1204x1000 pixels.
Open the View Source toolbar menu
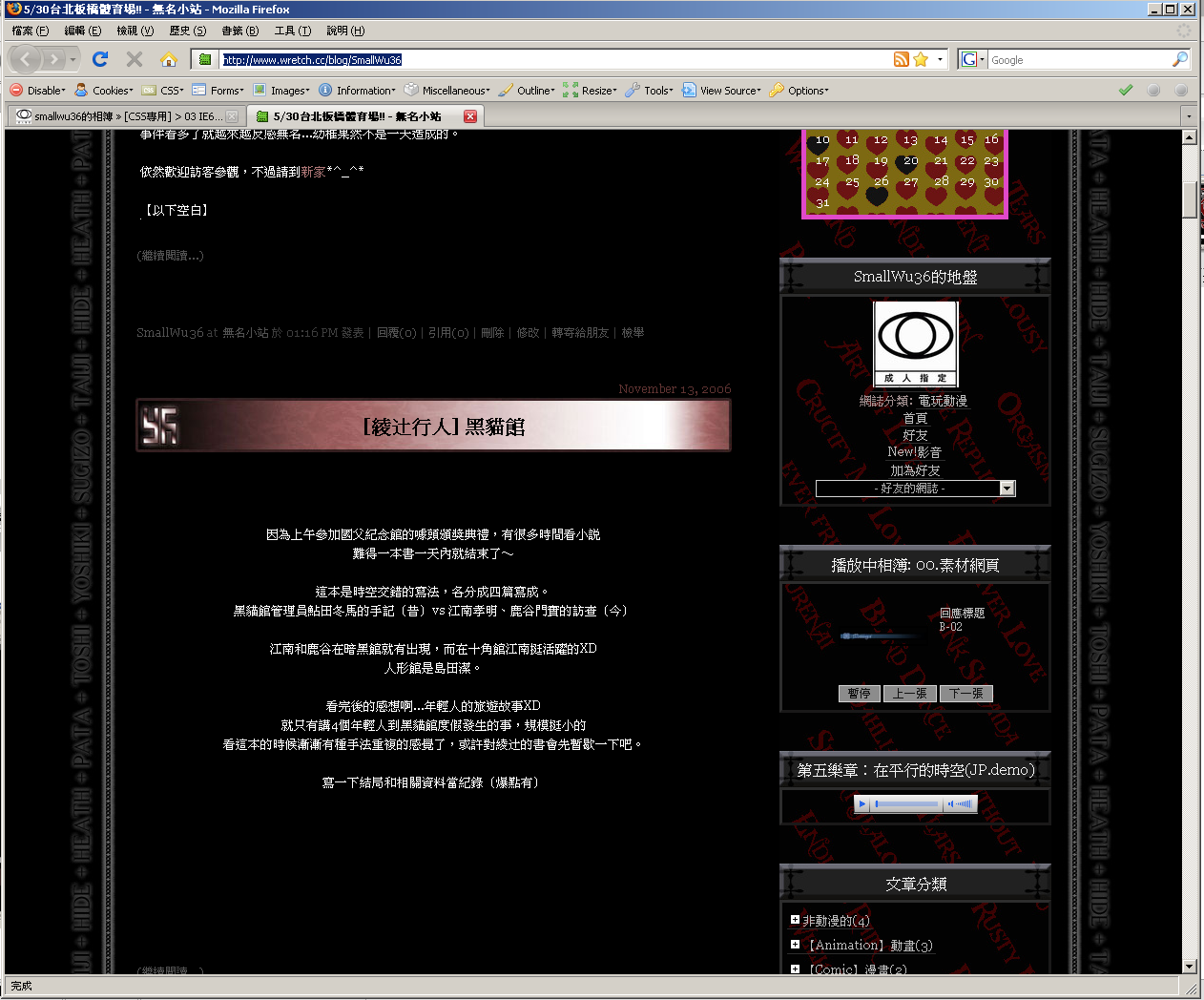point(721,91)
